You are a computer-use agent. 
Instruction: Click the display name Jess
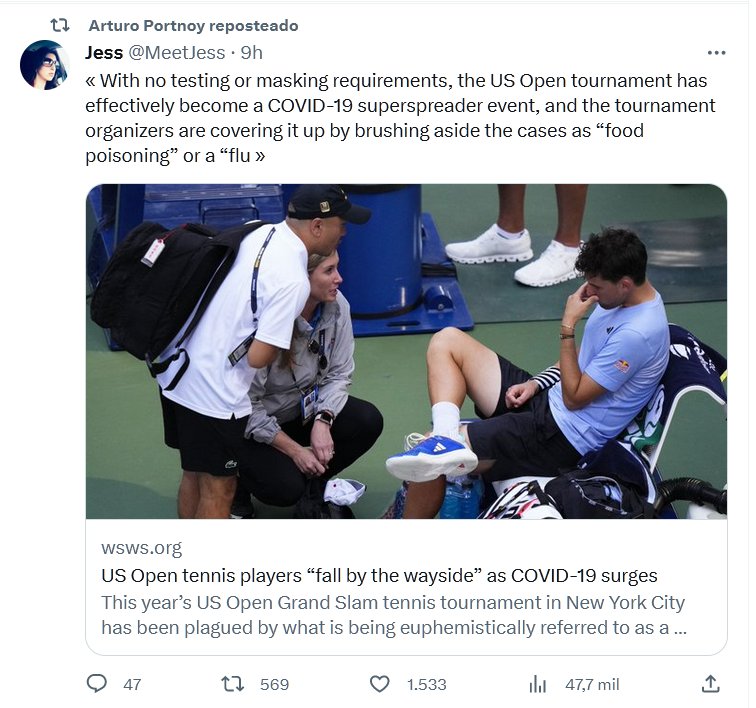104,53
